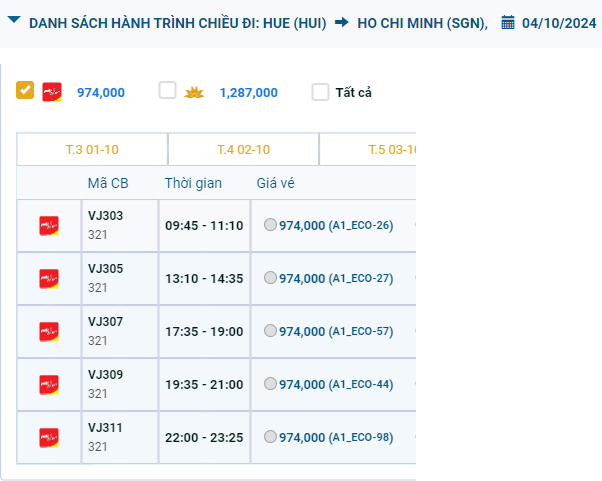Click the Vietnam Airlines lotus icon
This screenshot has width=602, height=481.
194,92
